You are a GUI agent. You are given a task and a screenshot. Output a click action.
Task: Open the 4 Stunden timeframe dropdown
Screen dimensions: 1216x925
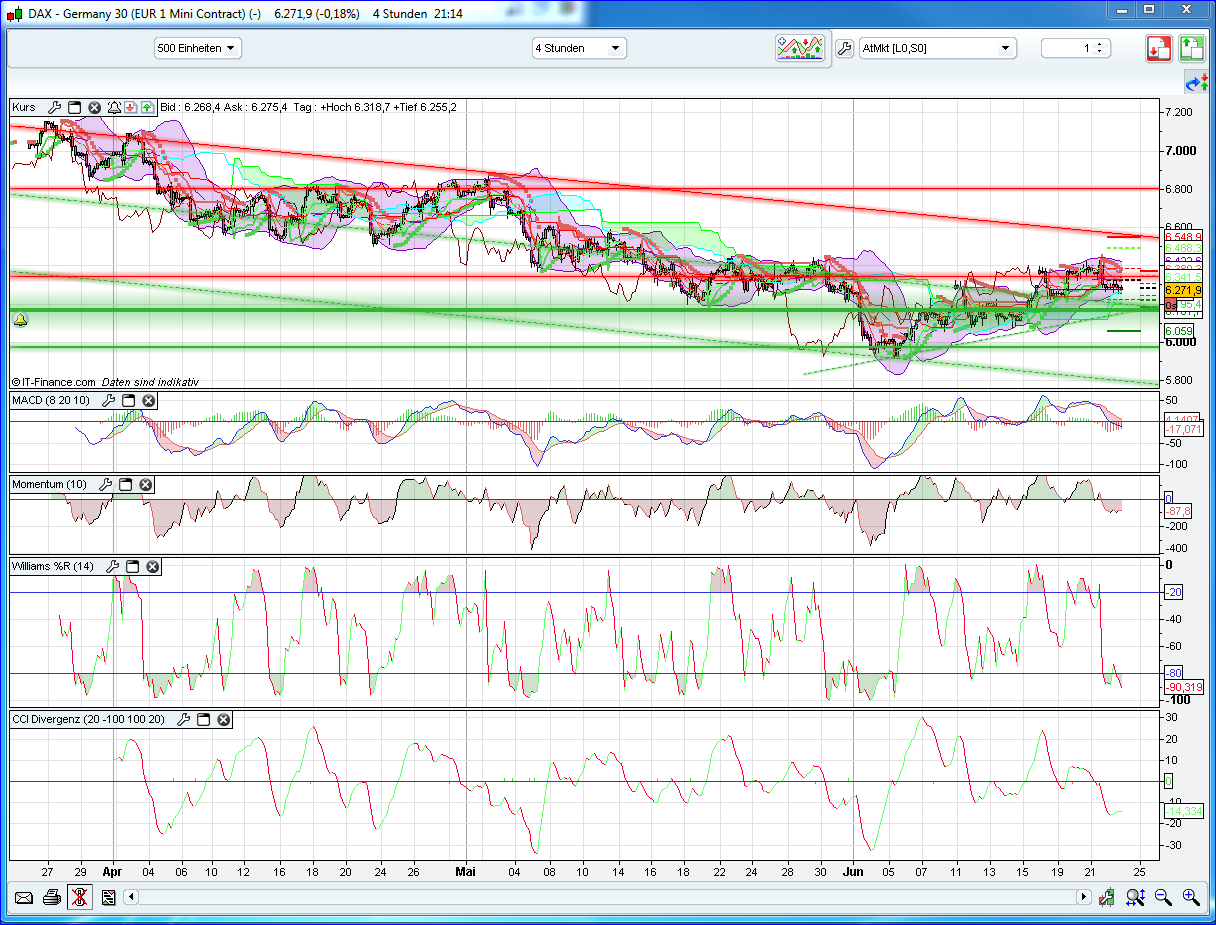[x=579, y=48]
